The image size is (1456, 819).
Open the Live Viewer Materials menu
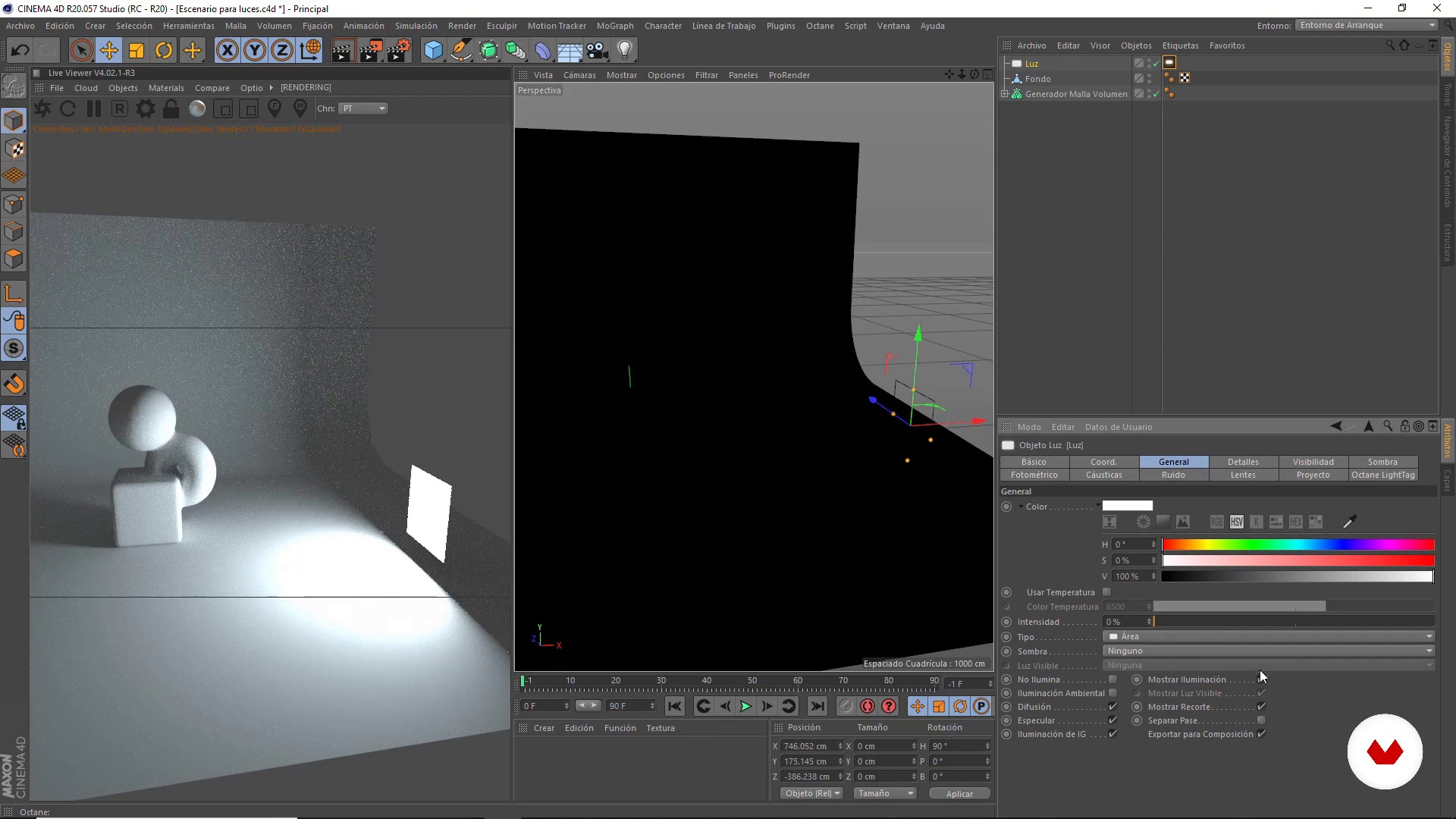tap(166, 88)
